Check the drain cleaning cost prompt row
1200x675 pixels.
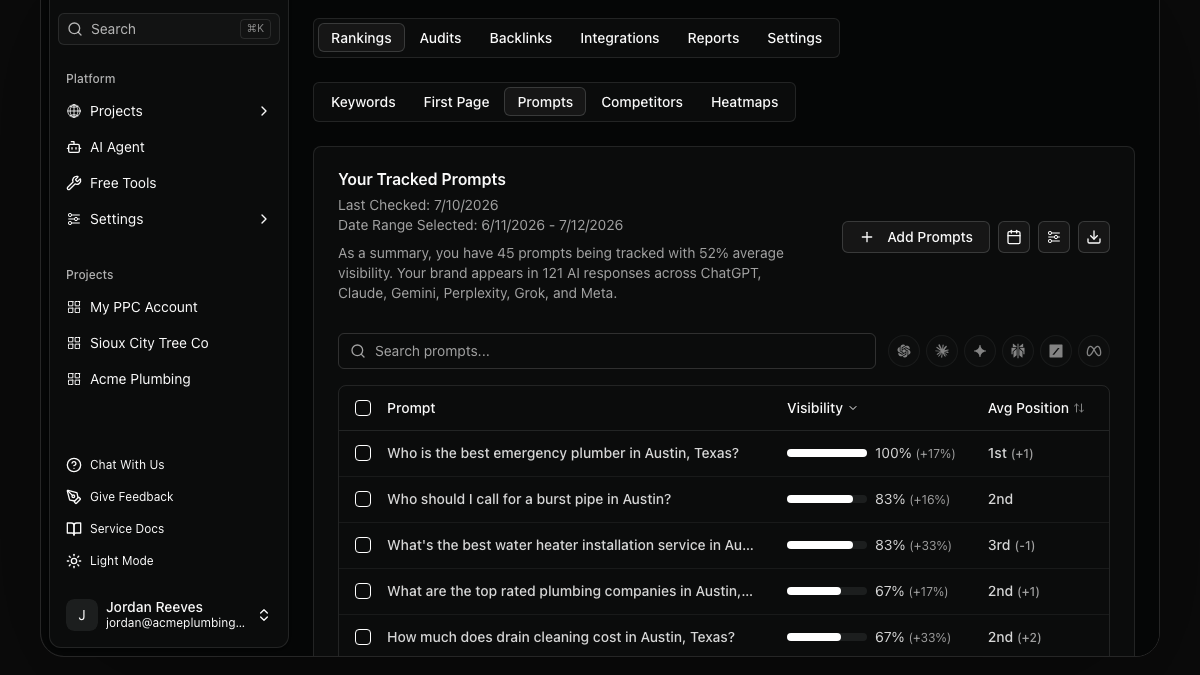[x=363, y=637]
